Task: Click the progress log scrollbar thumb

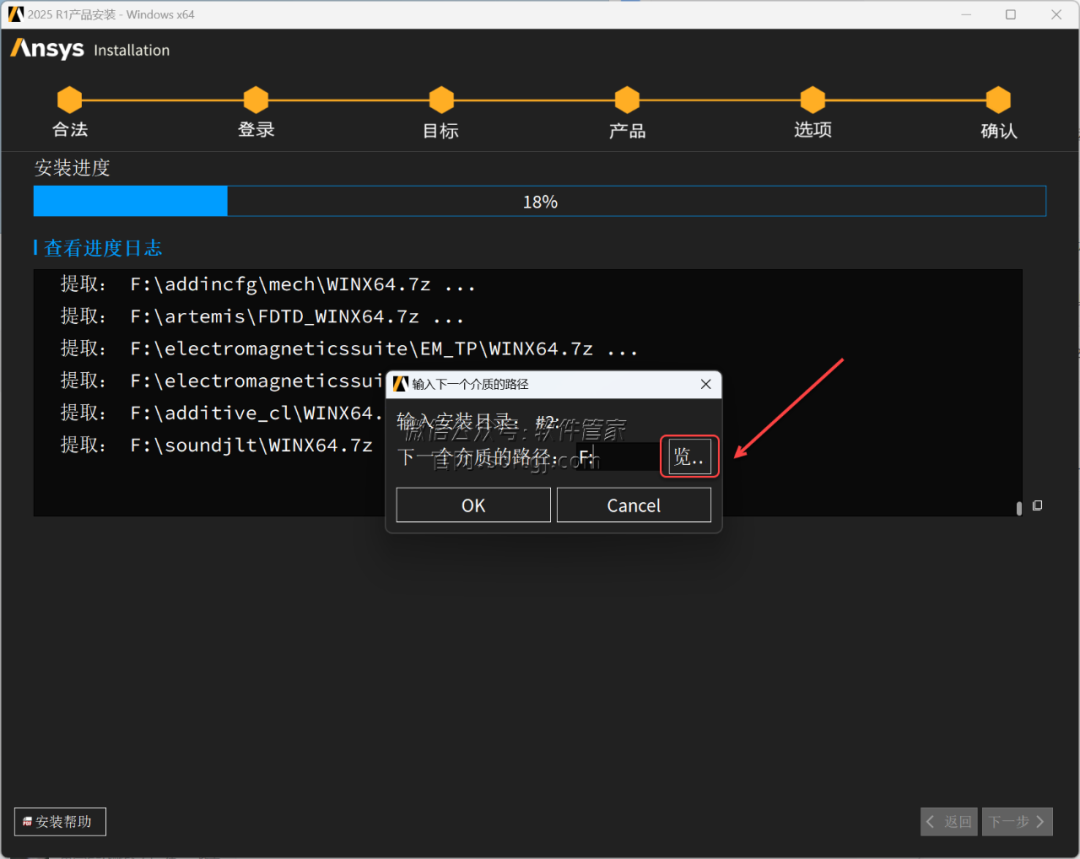Action: pos(1019,508)
